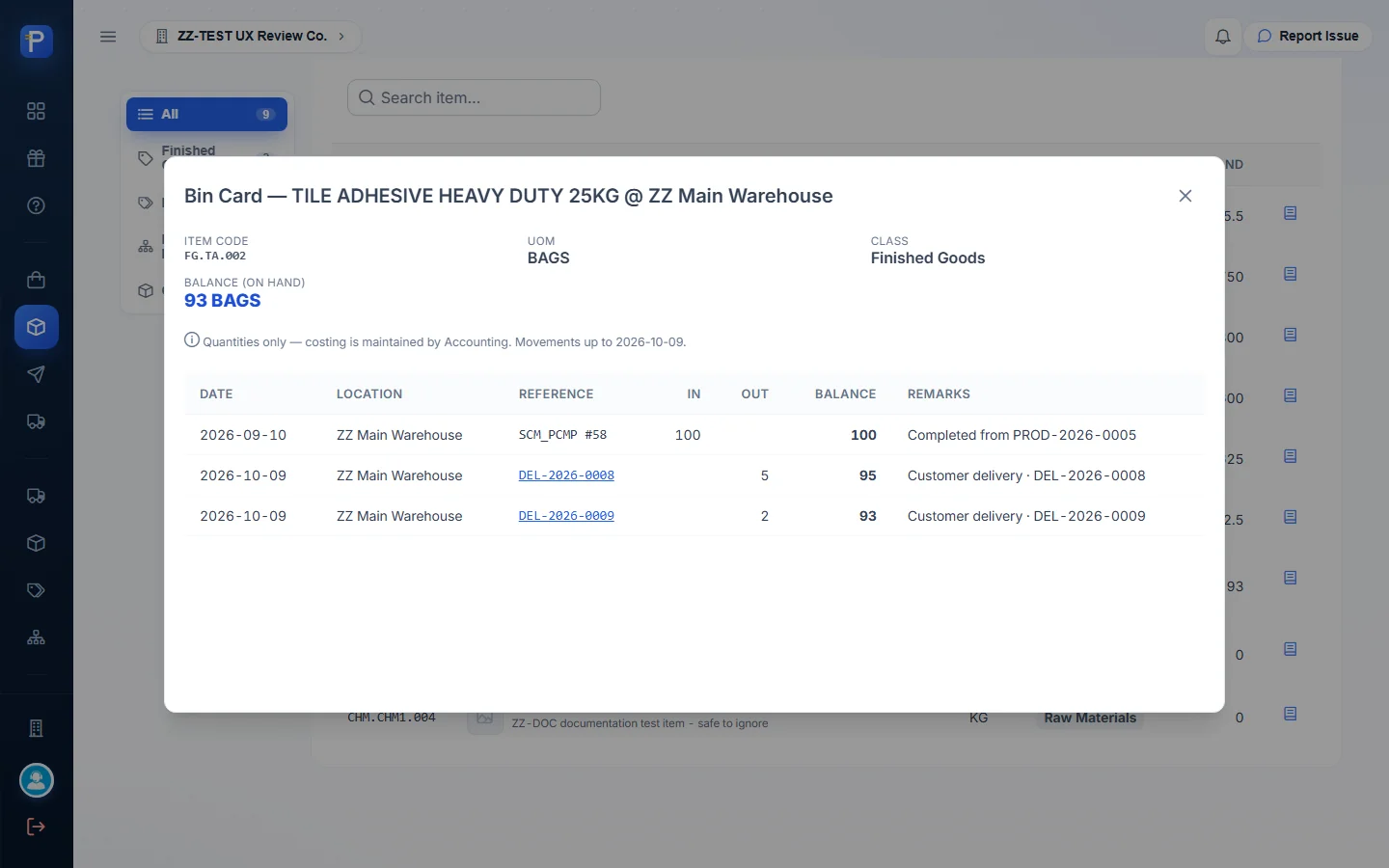The height and width of the screenshot is (868, 1389).
Task: Expand the ZZ-TEST UX Review Co. selector
Action: (x=251, y=37)
